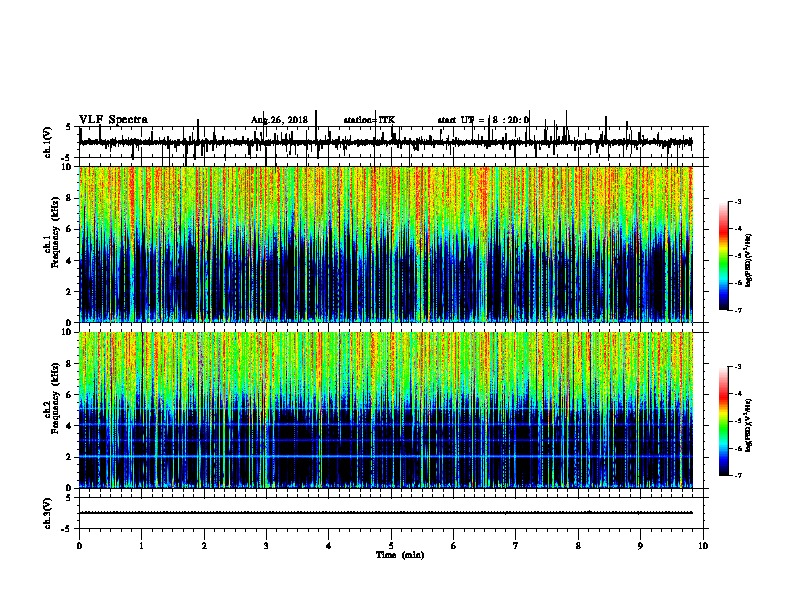Click the time axis tick label "10"
The width and height of the screenshot is (792, 612).
point(703,546)
